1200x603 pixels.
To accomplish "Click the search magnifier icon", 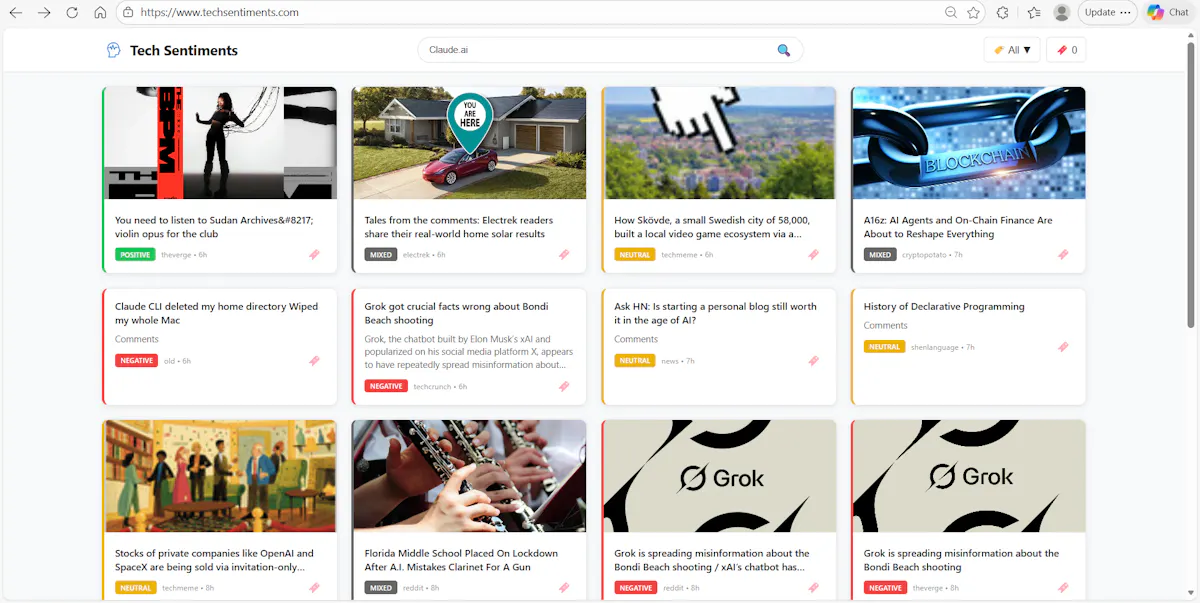I will [784, 50].
